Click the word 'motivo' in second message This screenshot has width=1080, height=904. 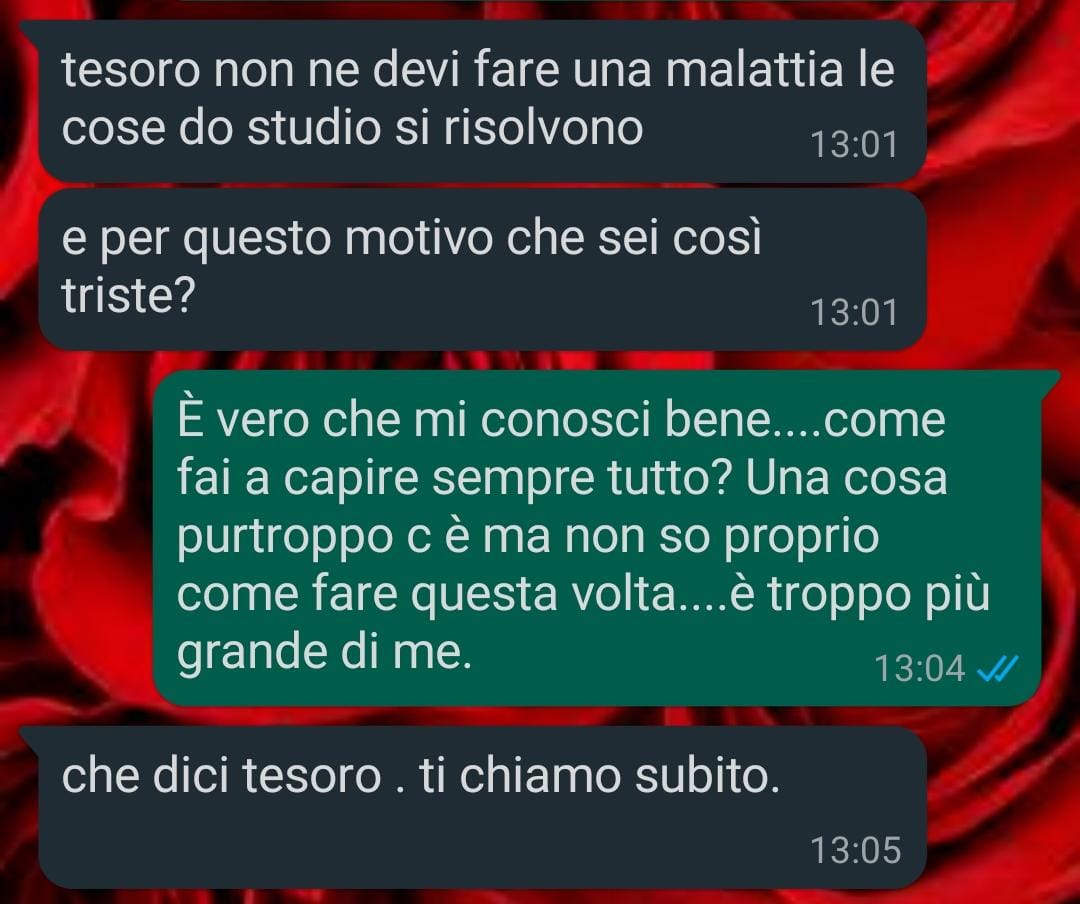click(419, 238)
